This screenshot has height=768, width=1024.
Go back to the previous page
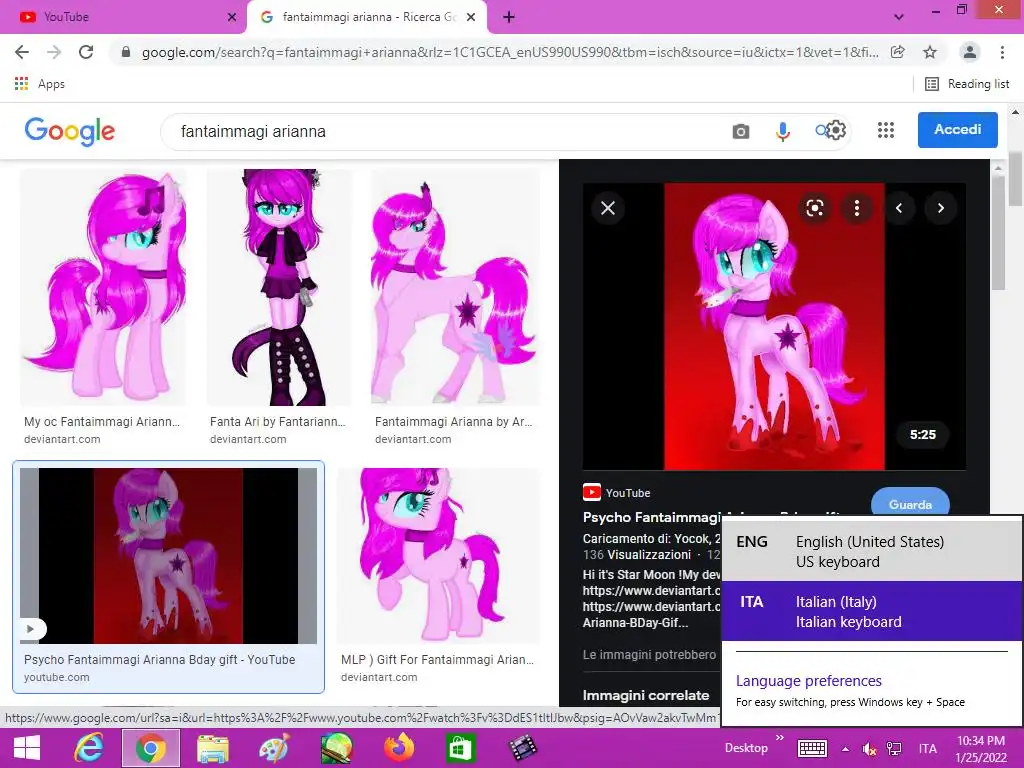(x=22, y=52)
